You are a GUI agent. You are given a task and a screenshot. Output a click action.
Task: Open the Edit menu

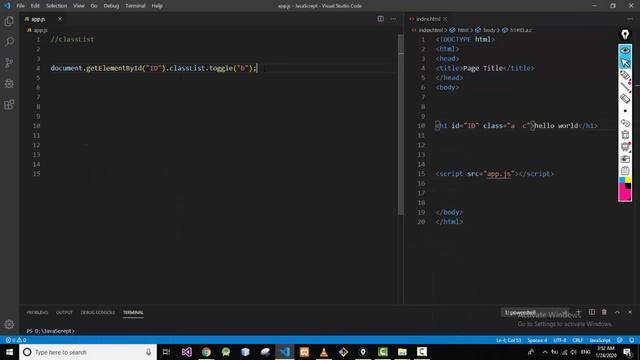point(35,6)
